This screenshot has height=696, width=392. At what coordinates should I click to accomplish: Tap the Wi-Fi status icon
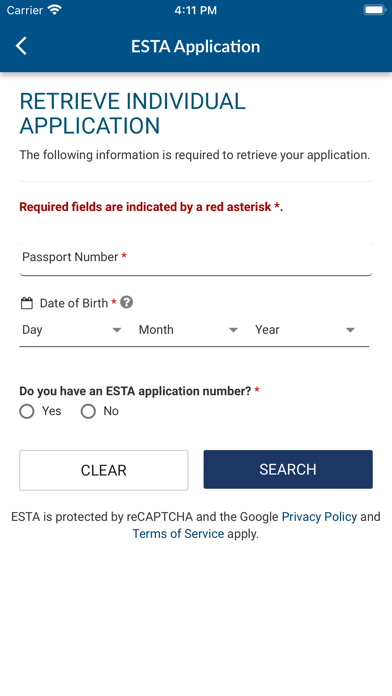[x=54, y=10]
